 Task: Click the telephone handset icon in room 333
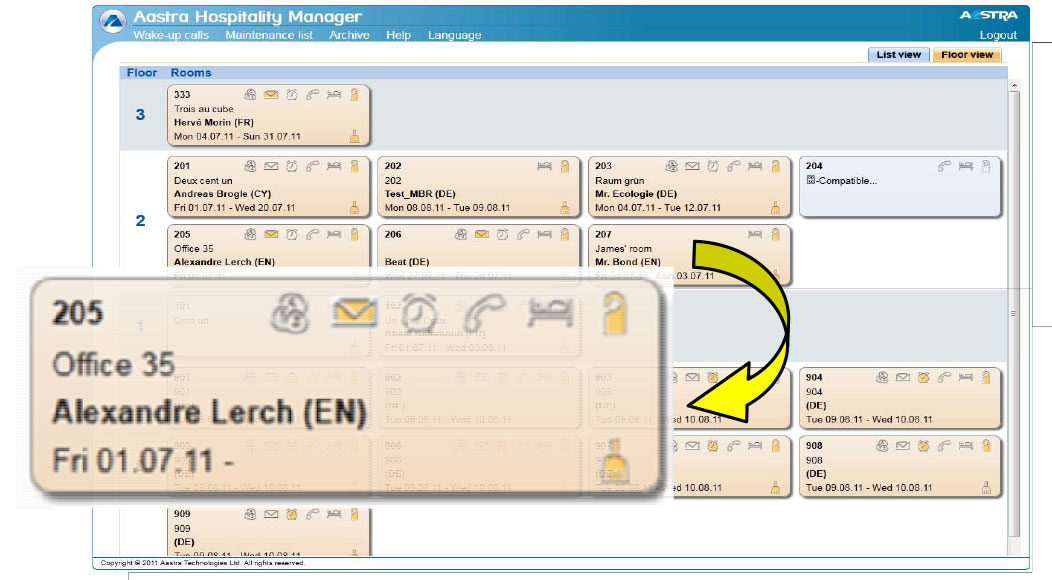[x=313, y=95]
